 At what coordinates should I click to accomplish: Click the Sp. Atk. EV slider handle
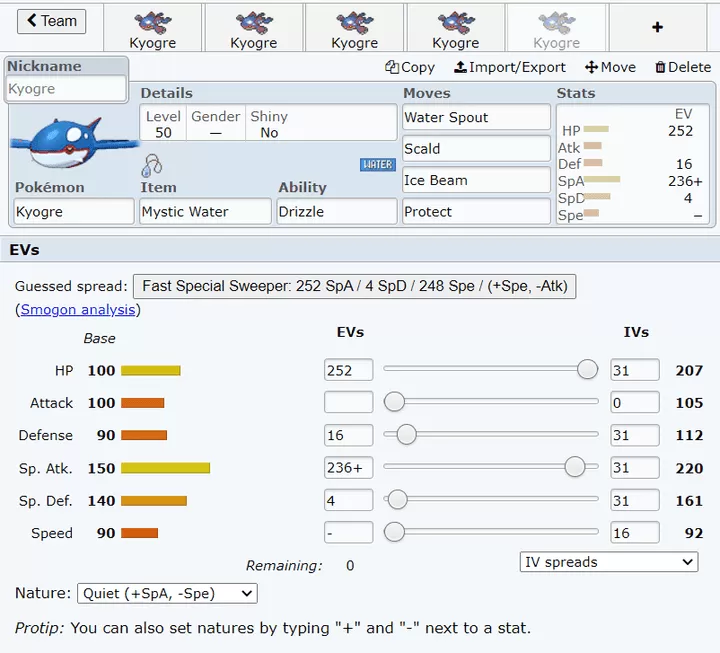(574, 467)
